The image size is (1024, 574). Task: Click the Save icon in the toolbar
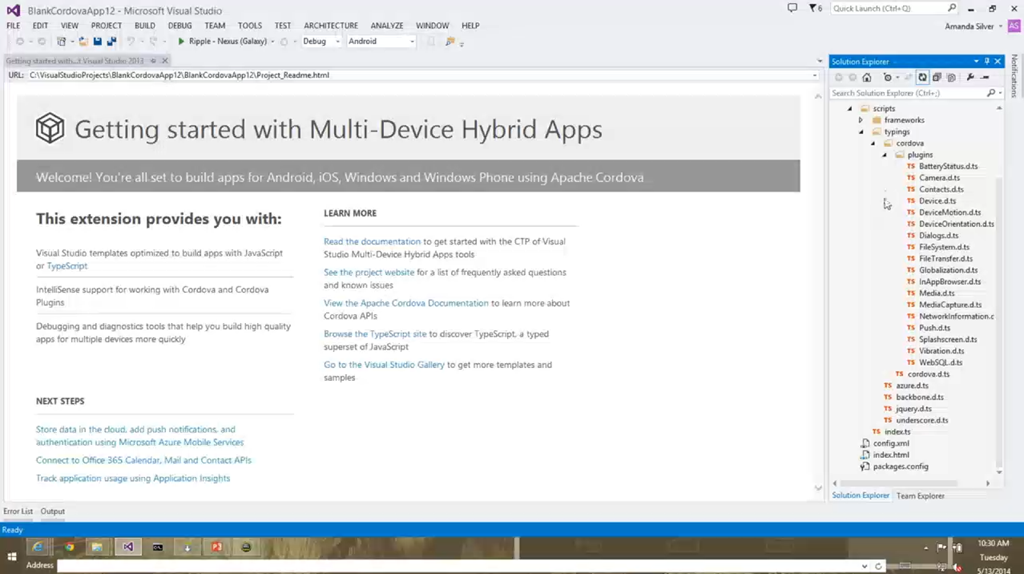(x=97, y=41)
